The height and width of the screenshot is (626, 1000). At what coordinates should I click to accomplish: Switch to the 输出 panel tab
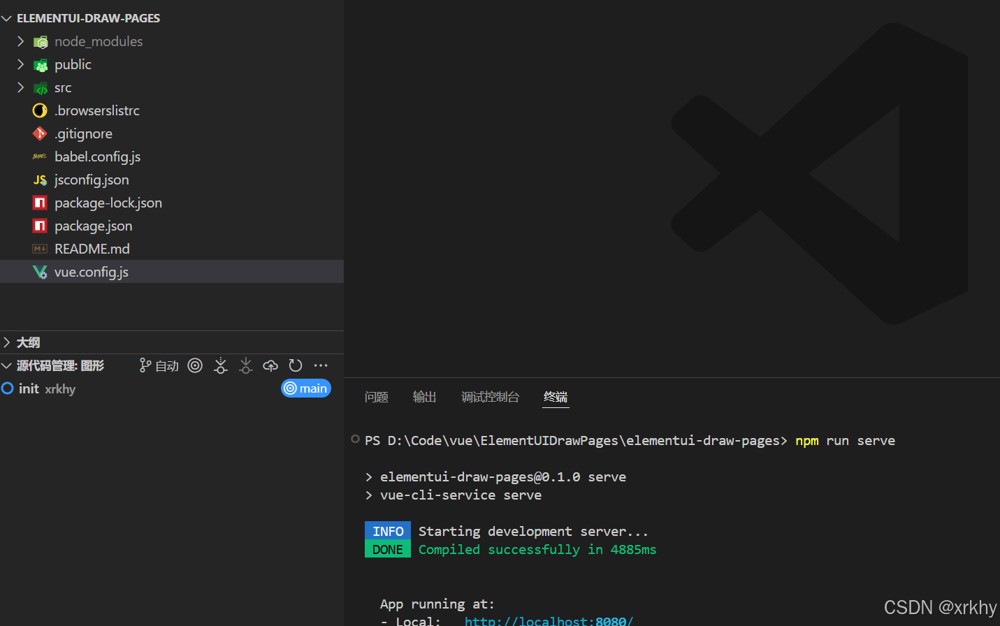(424, 397)
